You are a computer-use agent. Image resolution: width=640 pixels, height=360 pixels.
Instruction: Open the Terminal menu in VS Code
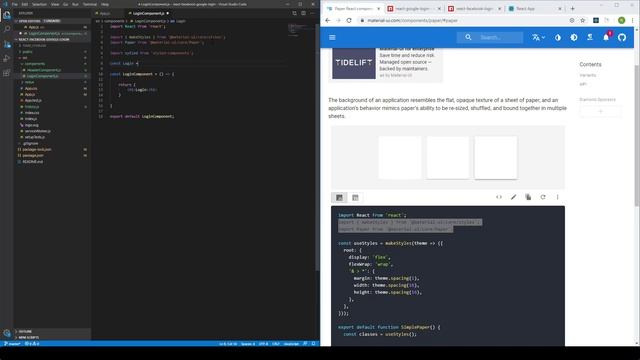coord(90,4)
